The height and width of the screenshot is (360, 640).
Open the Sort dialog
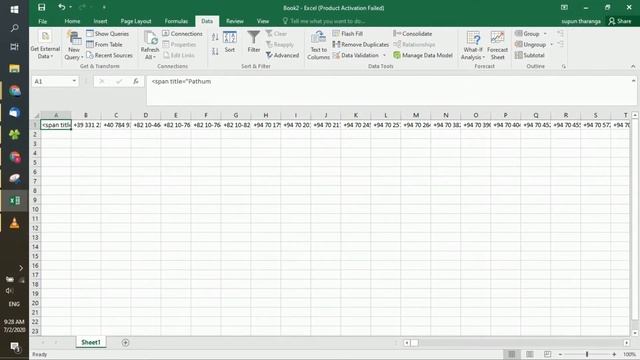pyautogui.click(x=230, y=42)
